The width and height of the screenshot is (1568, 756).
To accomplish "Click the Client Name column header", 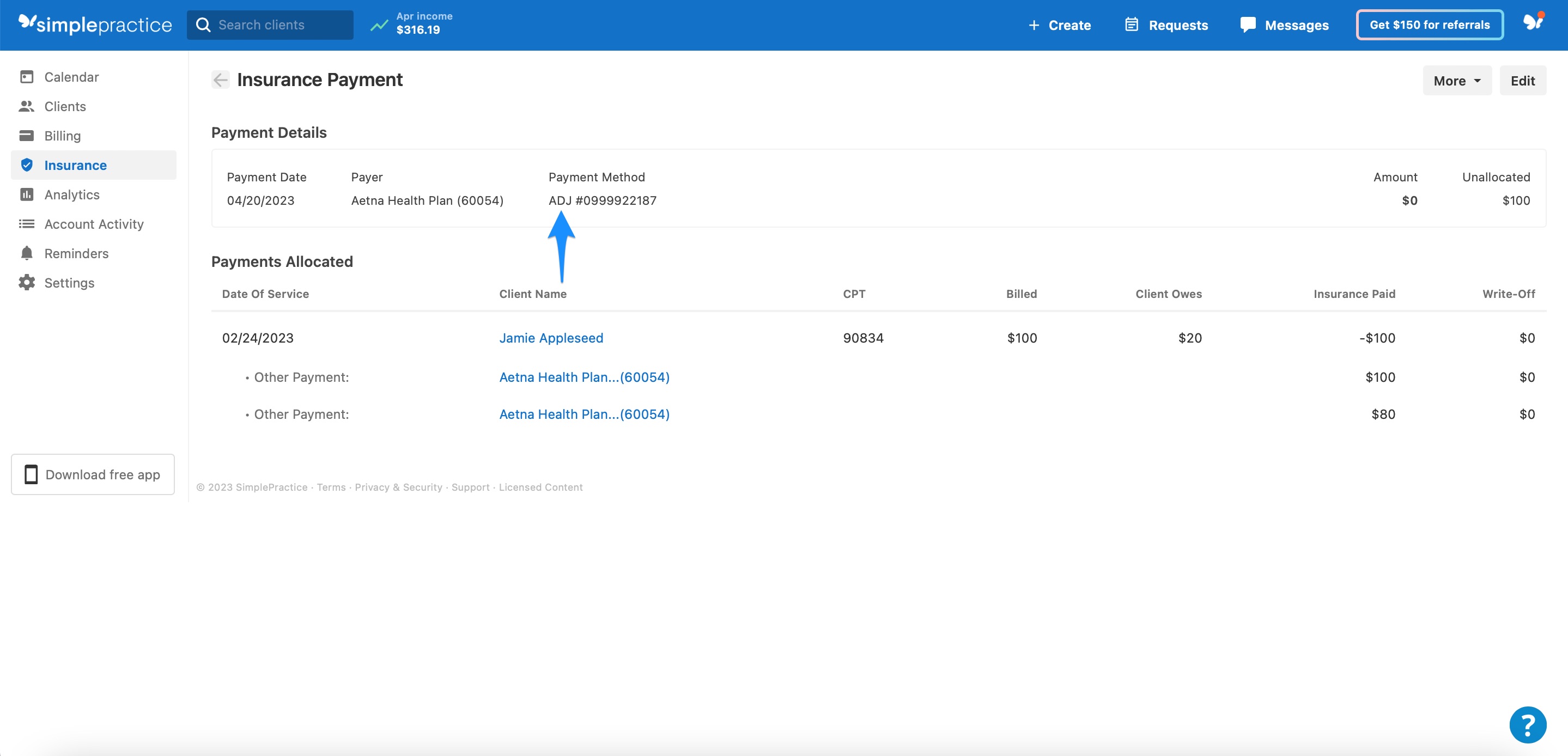I will pos(533,294).
